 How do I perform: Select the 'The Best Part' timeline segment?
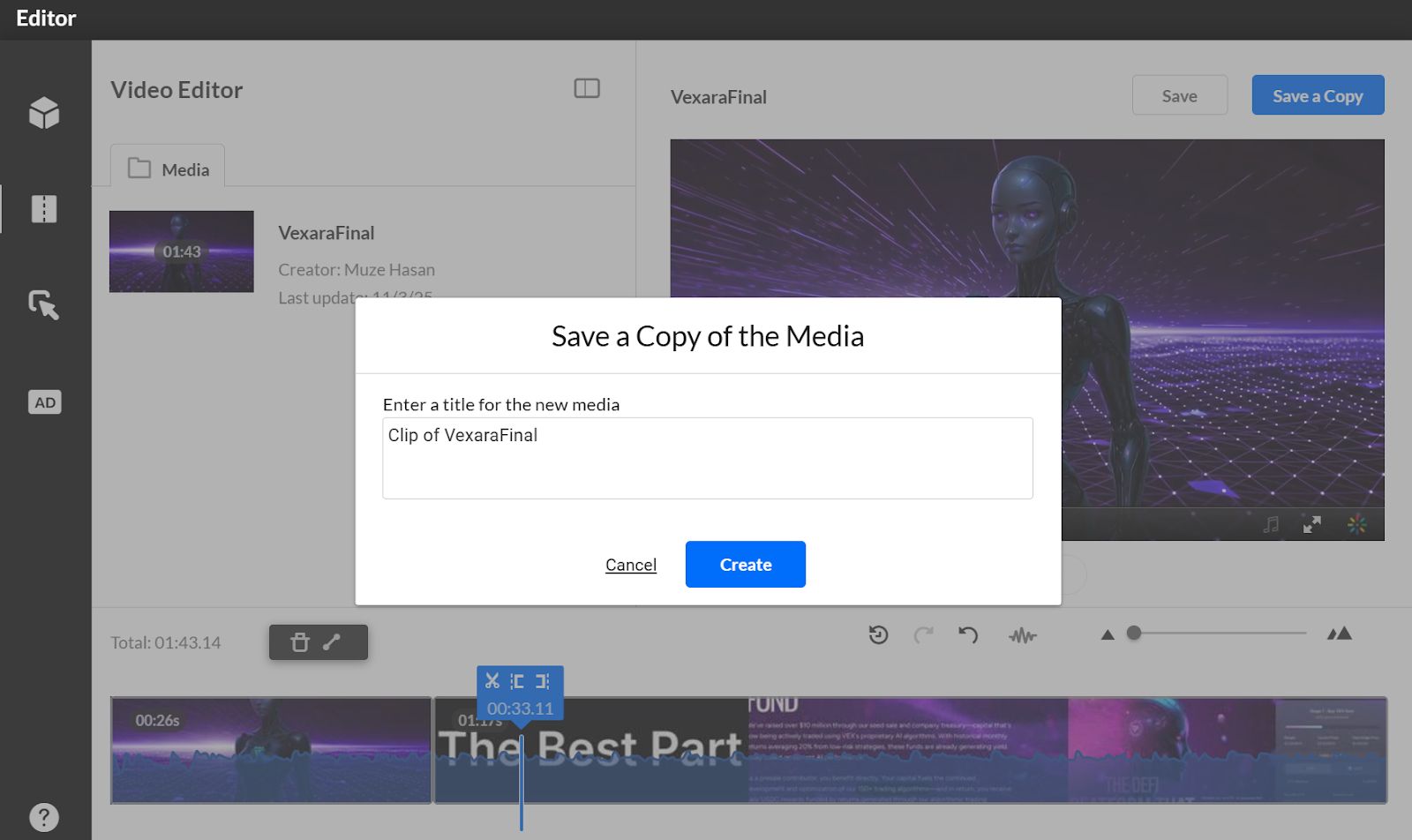pyautogui.click(x=911, y=750)
